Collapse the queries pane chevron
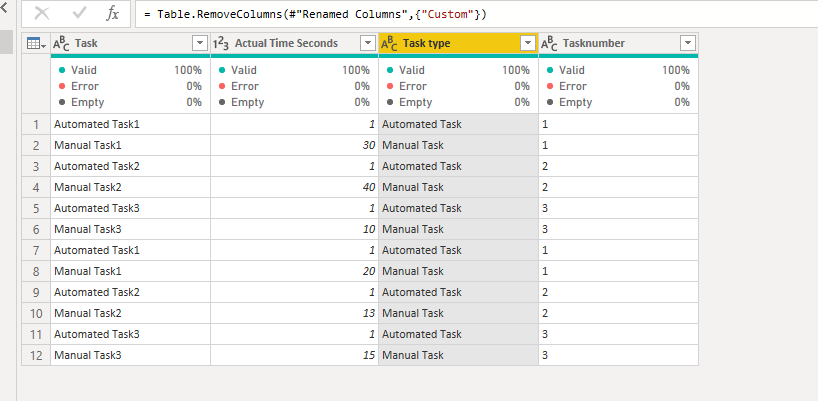The image size is (818, 401). [x=3, y=8]
